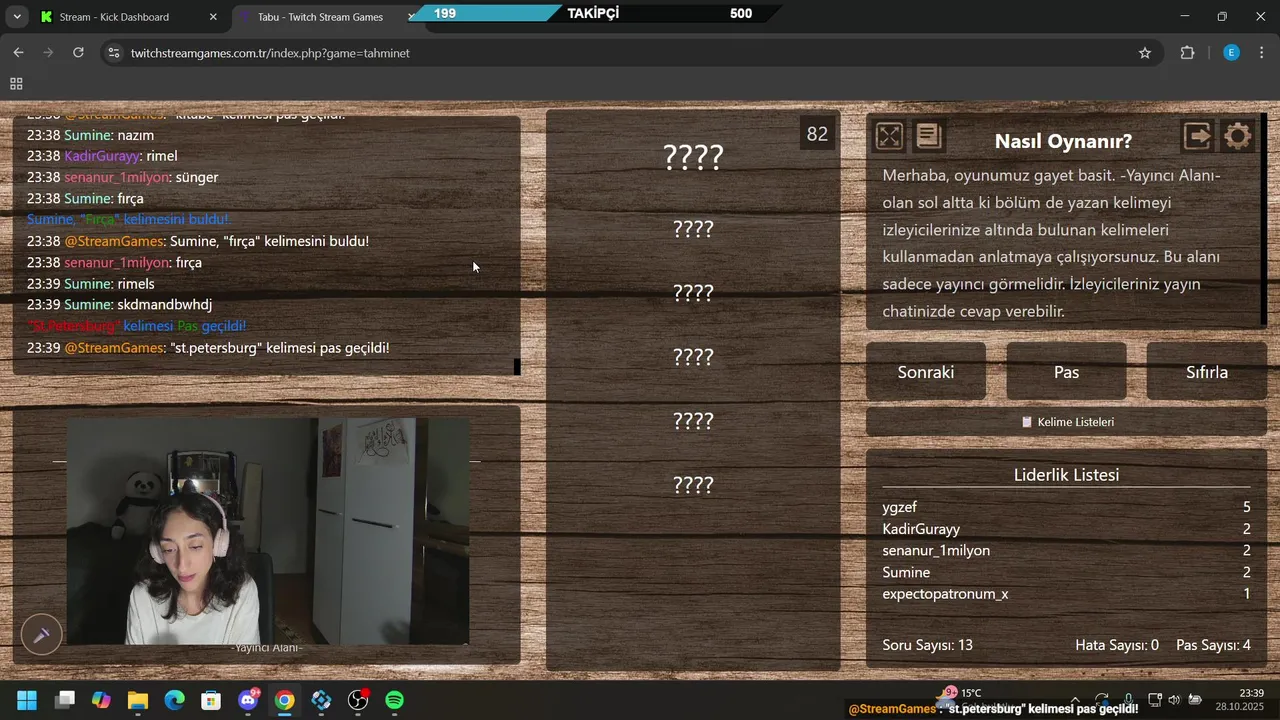Switch to Stream - Kick Dashboard tab
The image size is (1280, 720).
coord(128,17)
